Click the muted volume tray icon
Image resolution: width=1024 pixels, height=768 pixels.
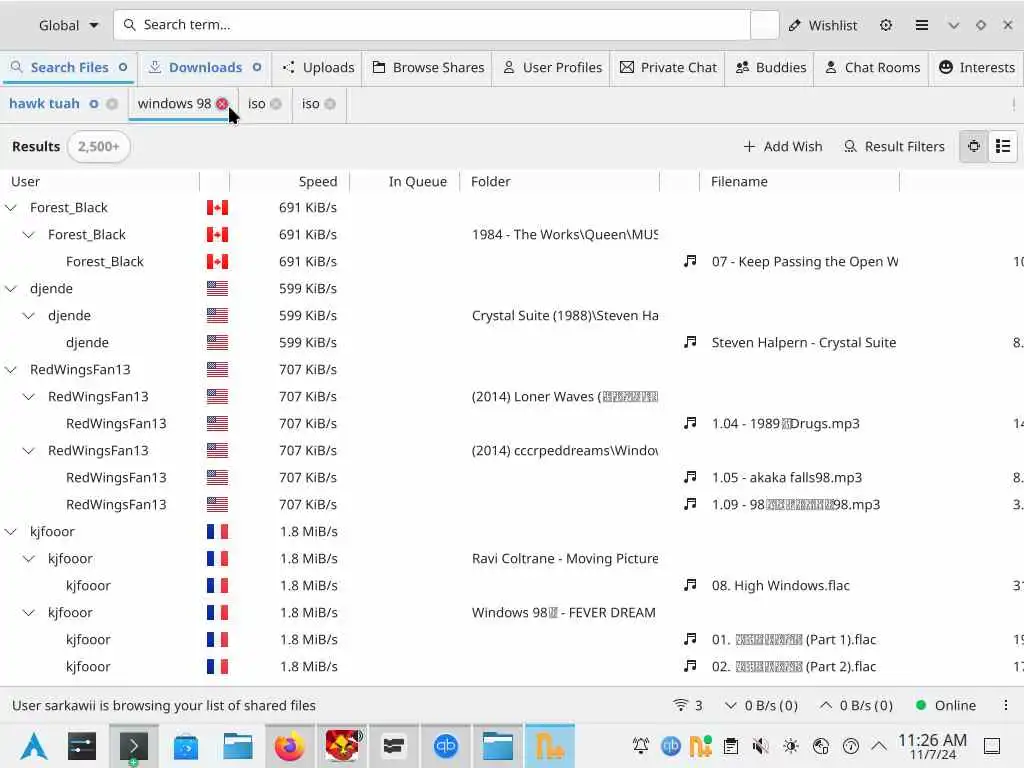[x=760, y=746]
